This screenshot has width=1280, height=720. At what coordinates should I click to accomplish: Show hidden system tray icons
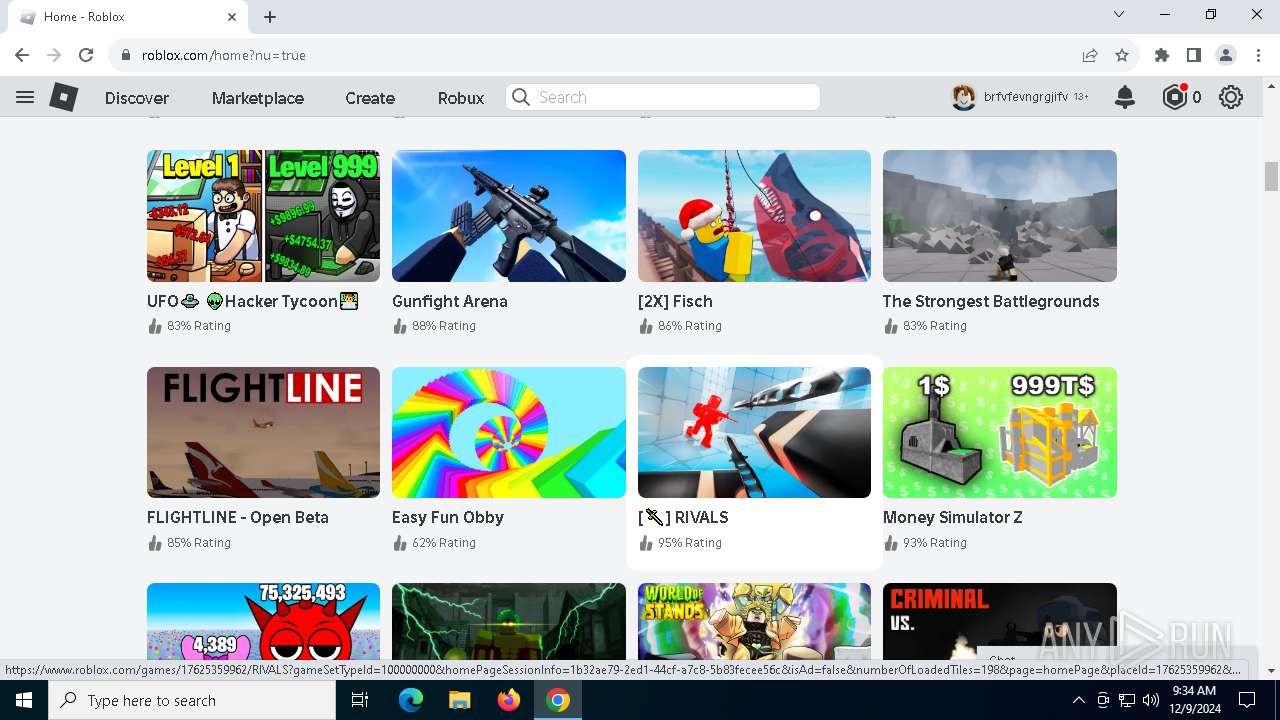[x=1078, y=700]
